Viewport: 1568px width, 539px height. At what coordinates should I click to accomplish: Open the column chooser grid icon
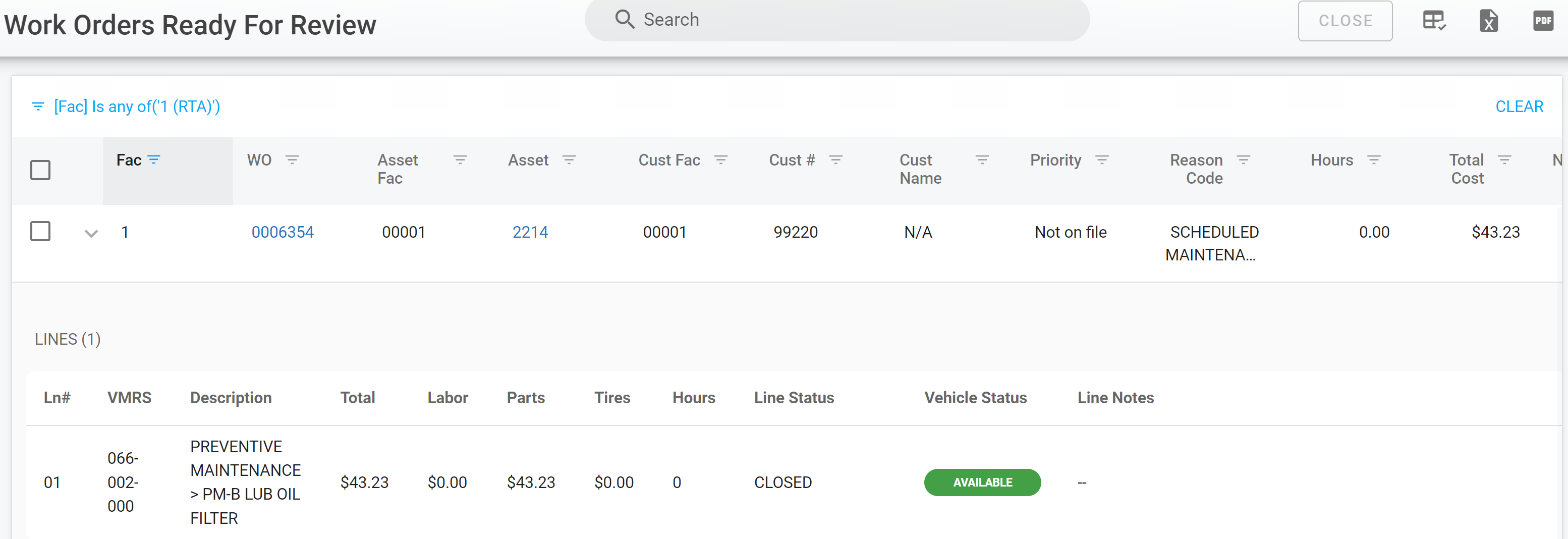pos(1433,21)
